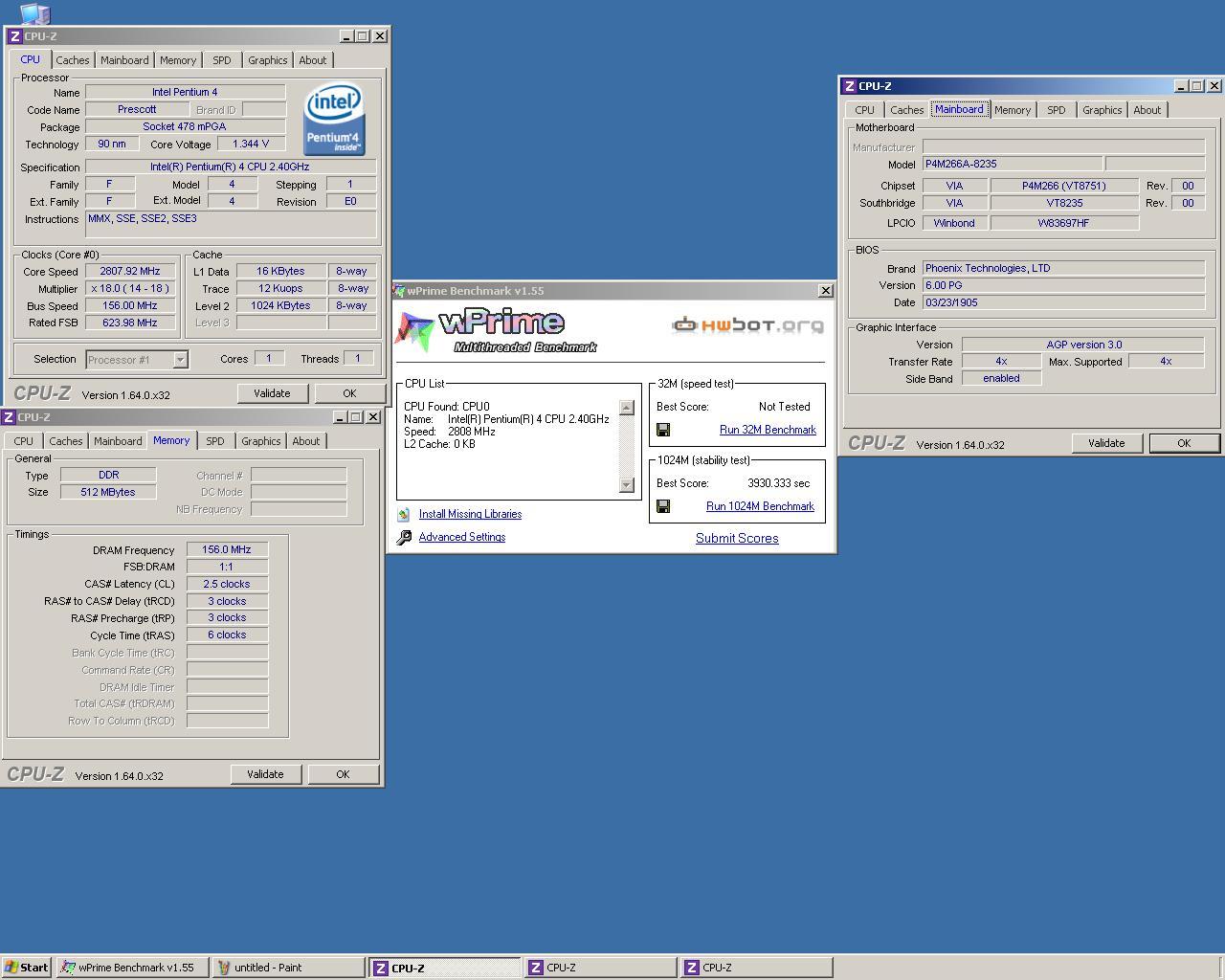This screenshot has height=980, width=1225.
Task: Click the Multiplier value x 18.0
Action: point(130,288)
